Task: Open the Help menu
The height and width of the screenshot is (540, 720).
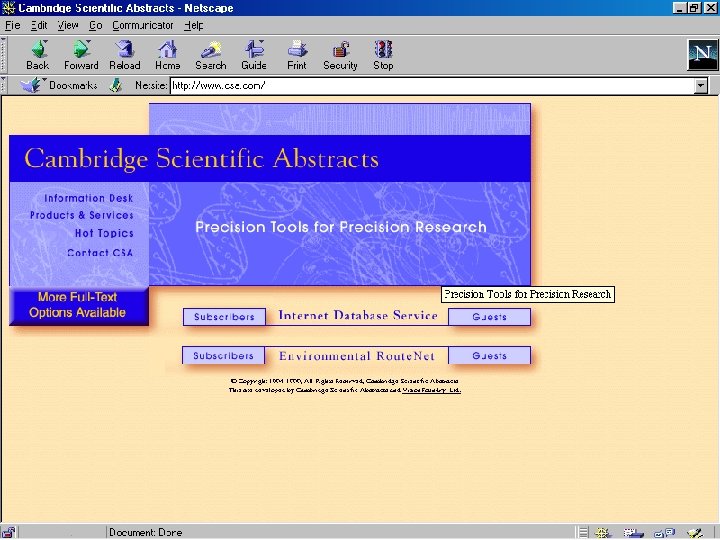Action: [194, 25]
